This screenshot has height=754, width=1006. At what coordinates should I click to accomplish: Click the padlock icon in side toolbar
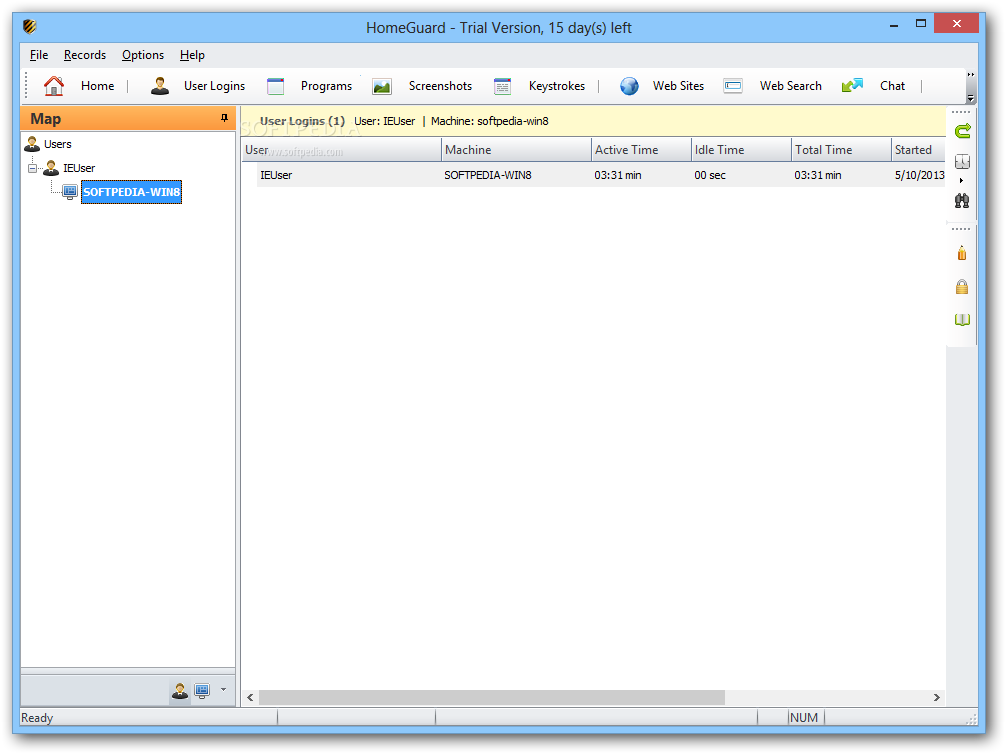pyautogui.click(x=962, y=286)
